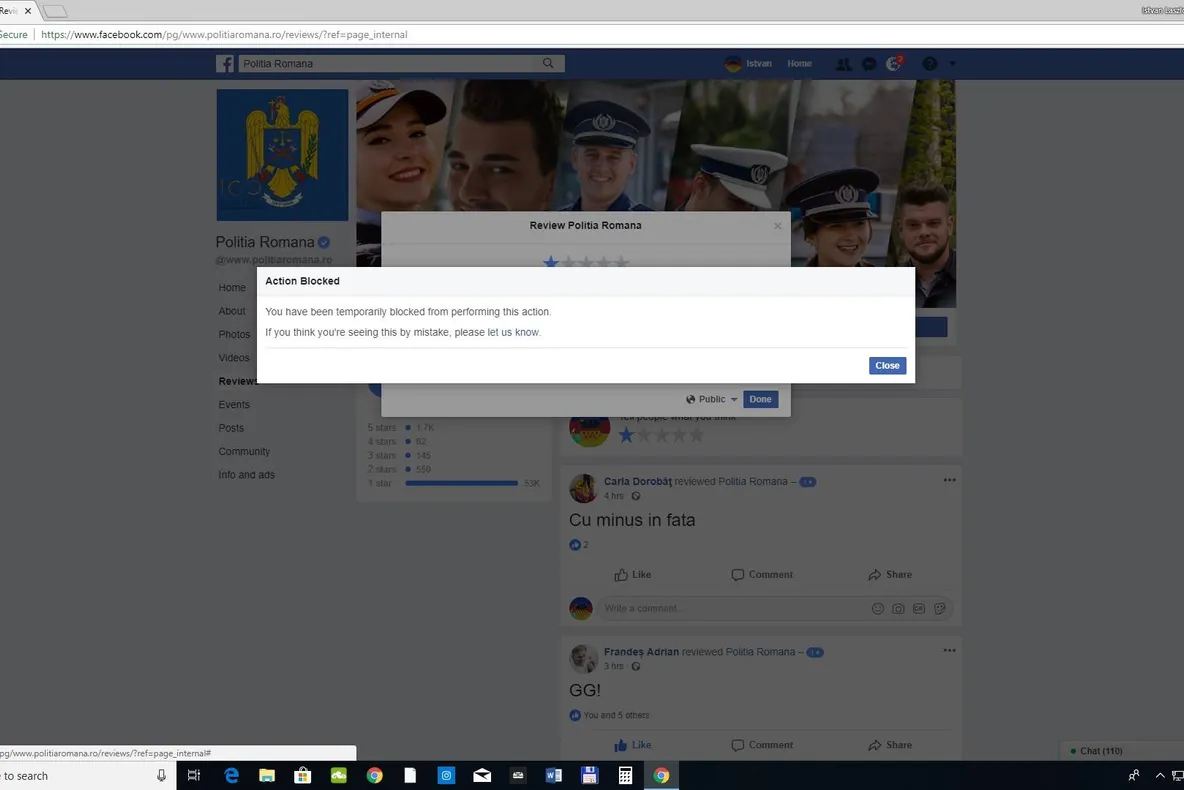The width and height of the screenshot is (1184, 790).
Task: Comment on Frandeș Adrian's review
Action: tap(762, 745)
